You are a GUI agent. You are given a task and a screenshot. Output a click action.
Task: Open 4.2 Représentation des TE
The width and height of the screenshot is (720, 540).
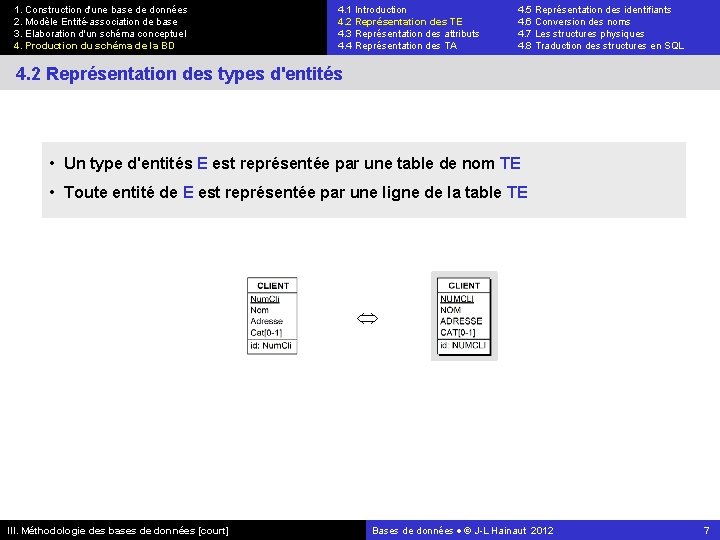point(400,22)
